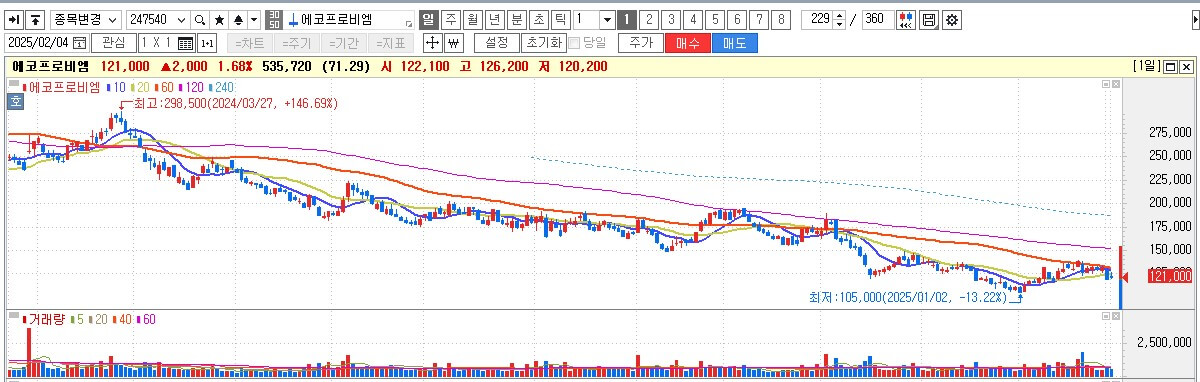Screen dimensions: 1200x382
Task: Click the total bars field showing 360
Action: [877, 20]
